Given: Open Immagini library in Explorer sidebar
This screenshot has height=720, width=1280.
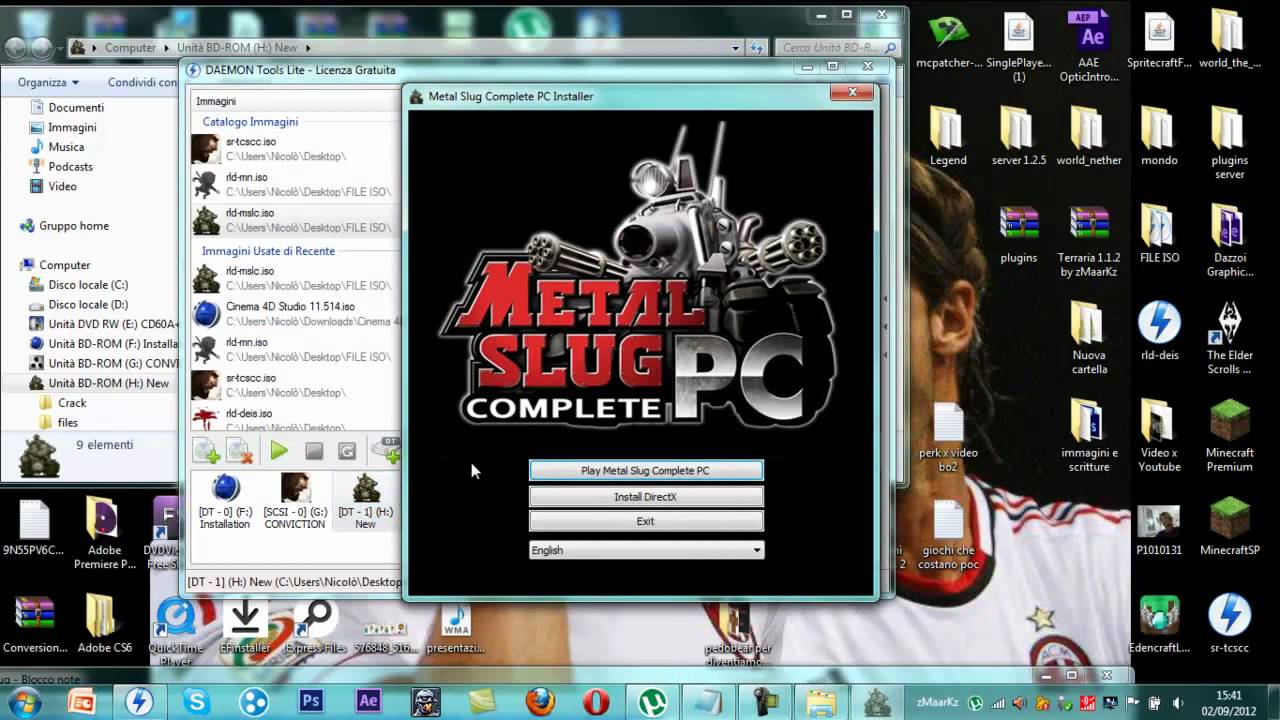Looking at the screenshot, I should [x=72, y=127].
